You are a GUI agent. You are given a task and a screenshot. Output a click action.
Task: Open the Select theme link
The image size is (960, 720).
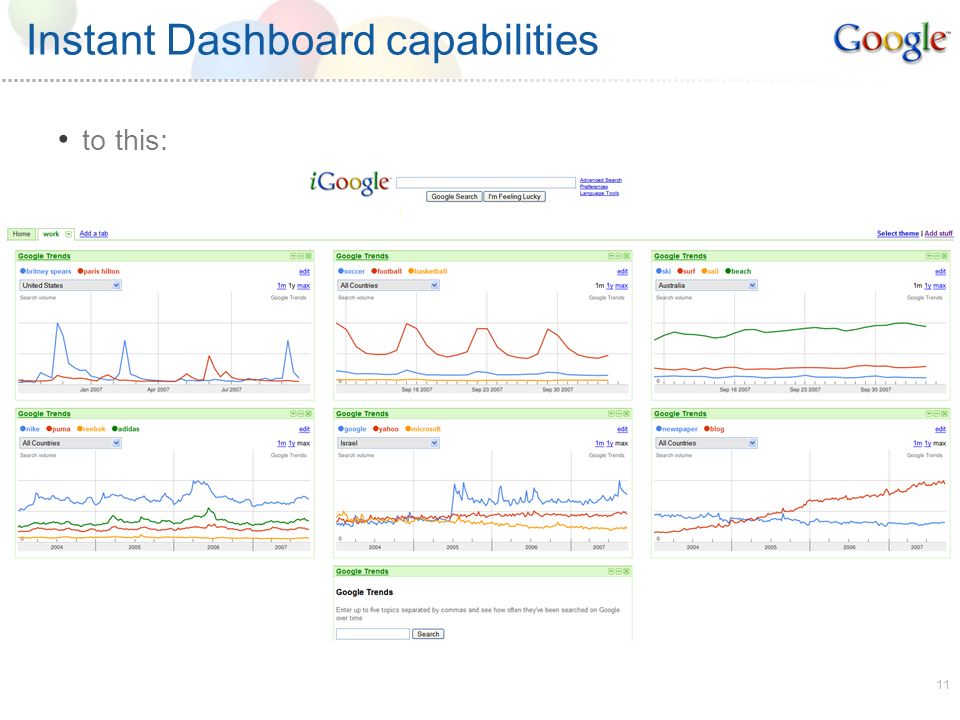pos(898,233)
